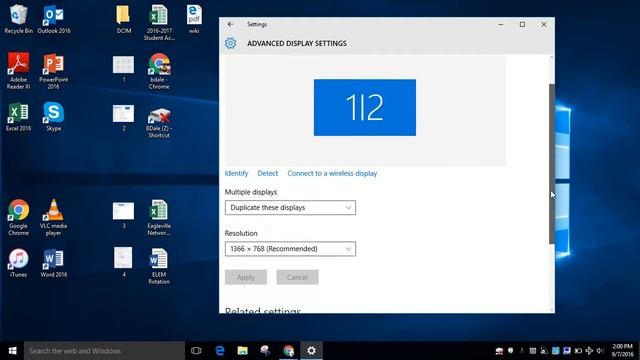Expand the Resolution dropdown
This screenshot has height=360, width=640.
coord(290,249)
